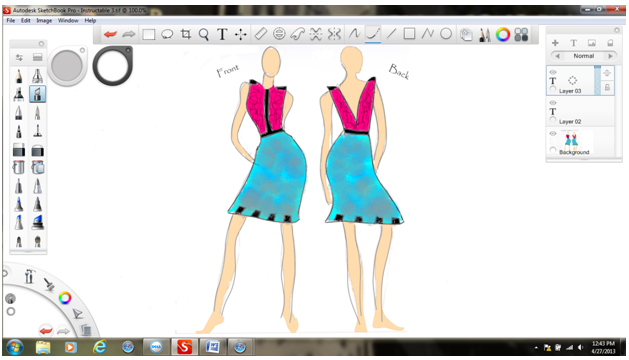This screenshot has height=360, width=629.
Task: Select the Airbrush in brush palette
Action: click(x=37, y=76)
